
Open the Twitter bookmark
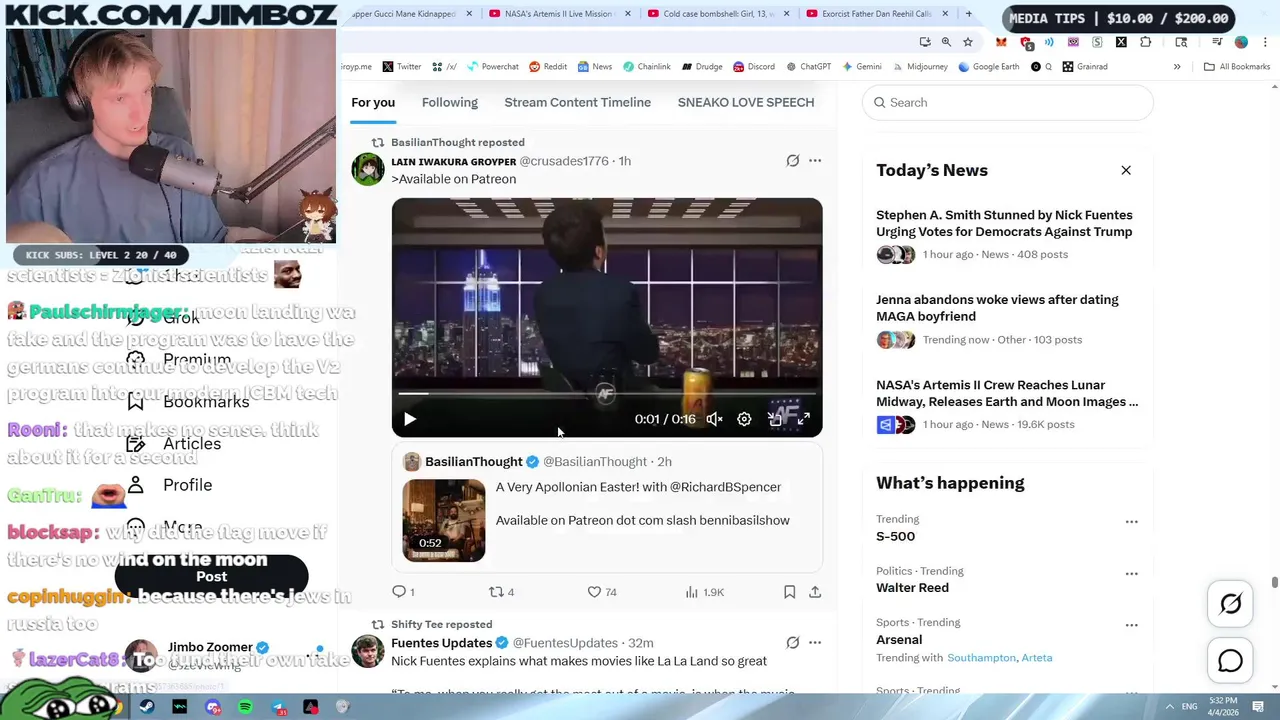click(x=402, y=67)
